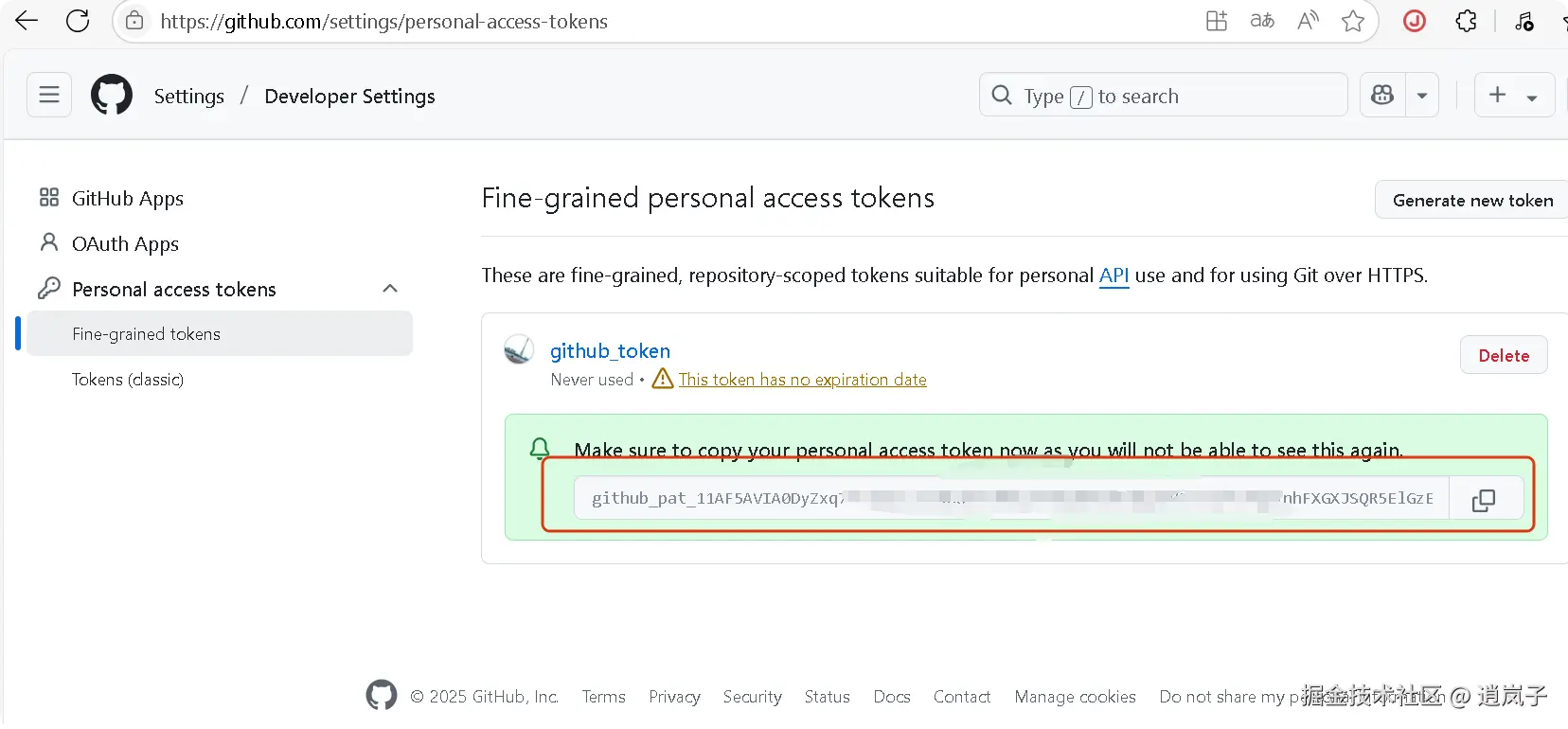Delete the github_token access token
Image resolution: width=1568 pixels, height=729 pixels.
(x=1503, y=355)
